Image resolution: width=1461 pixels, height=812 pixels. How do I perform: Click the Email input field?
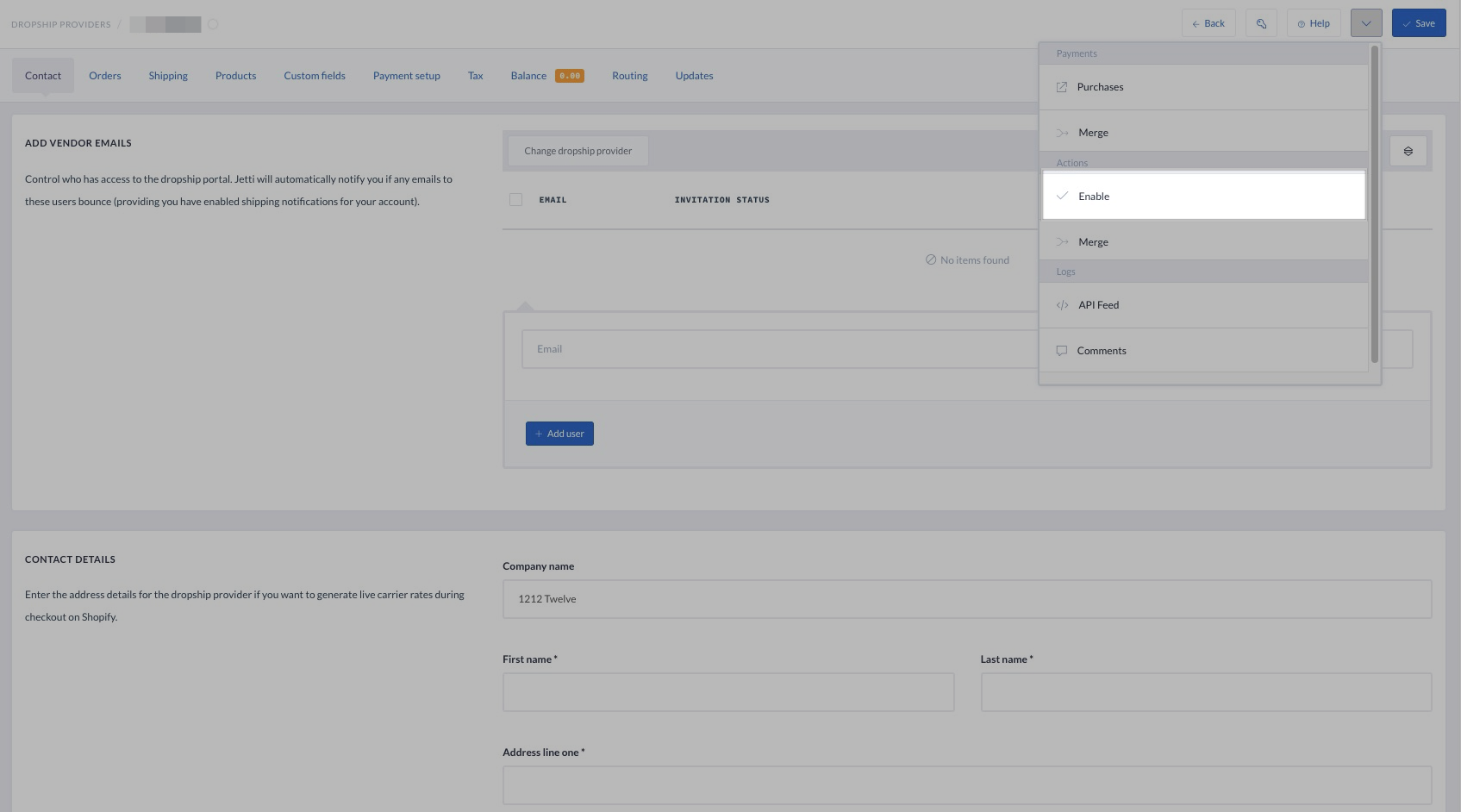(967, 349)
